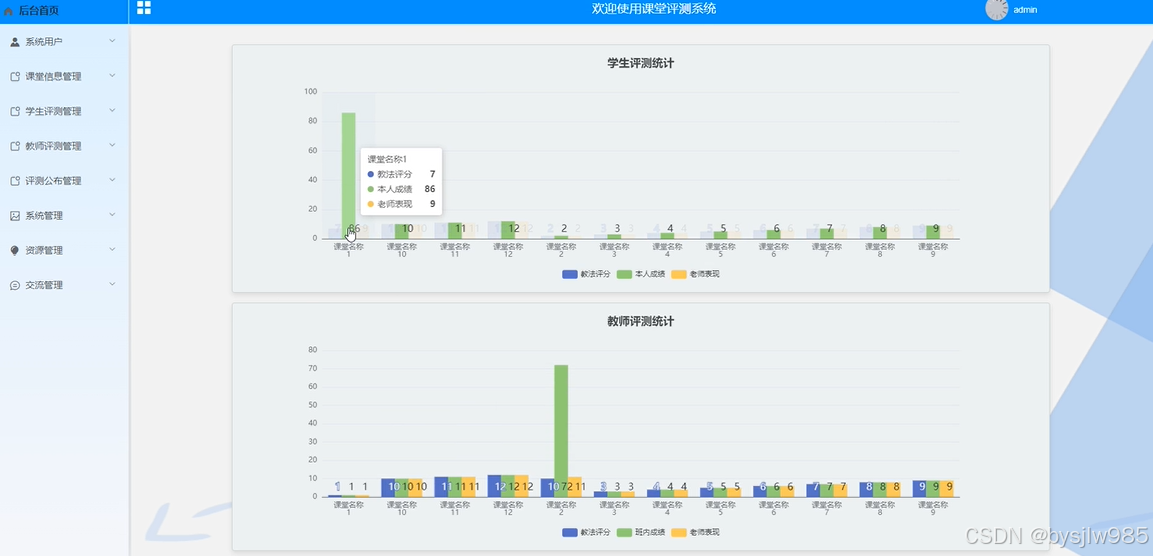
Task: Click 课堂名称10 axis label in 学生评测统计
Action: (x=401, y=251)
